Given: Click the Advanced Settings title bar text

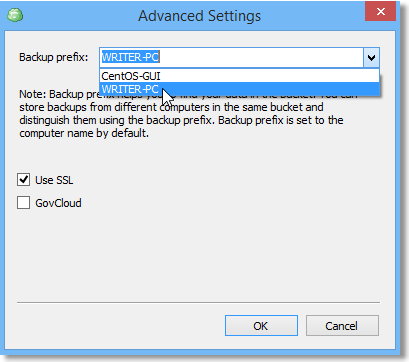Looking at the screenshot, I should tap(199, 16).
